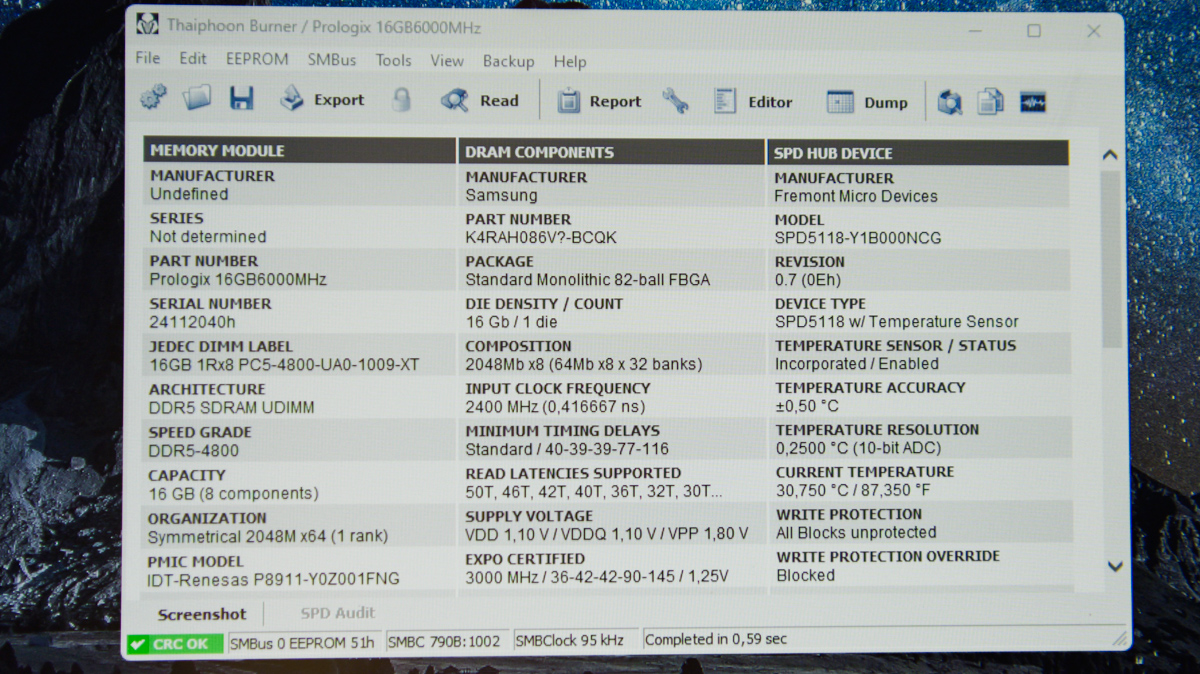Viewport: 1200px width, 674px height.
Task: Click SMBus 0 EEPROM 51h status cell
Action: [304, 642]
